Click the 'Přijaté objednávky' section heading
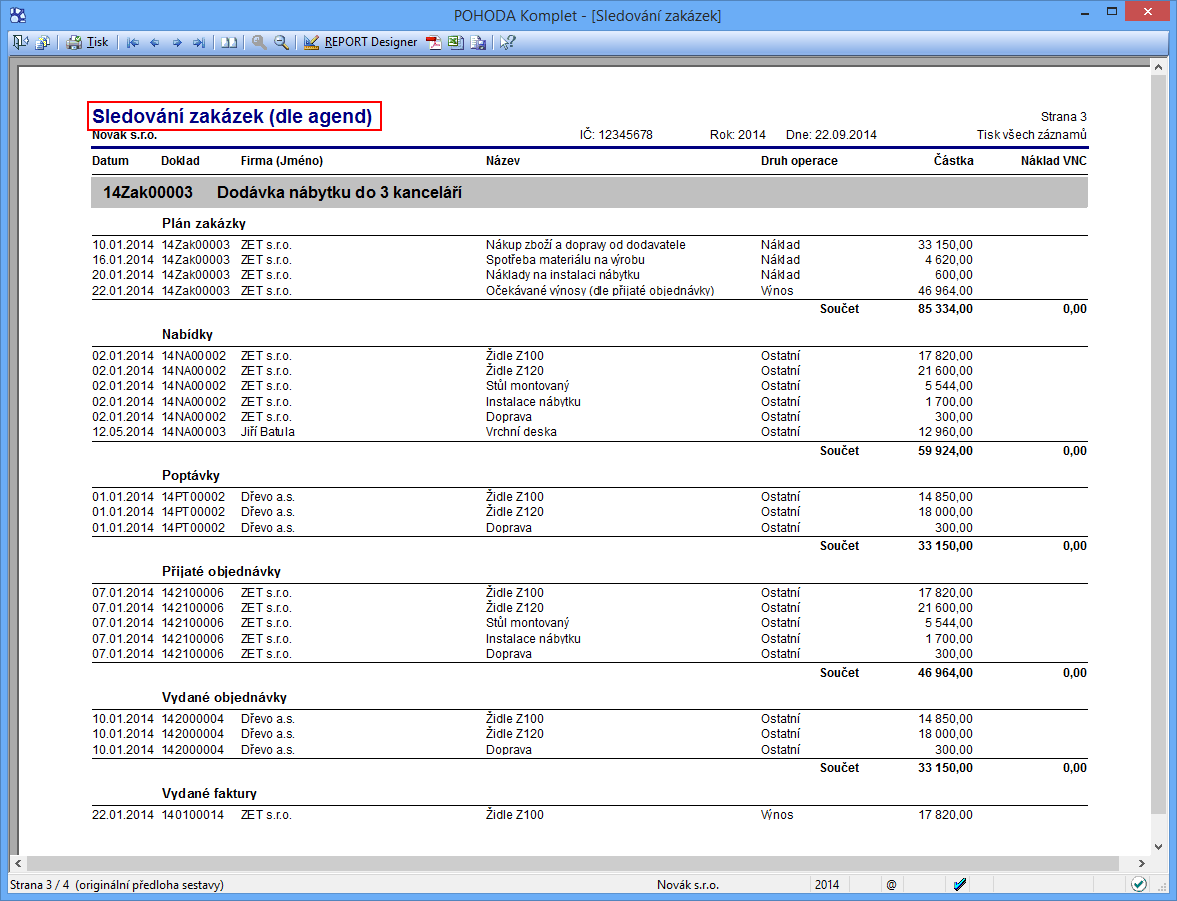The height and width of the screenshot is (901, 1177). [x=221, y=571]
